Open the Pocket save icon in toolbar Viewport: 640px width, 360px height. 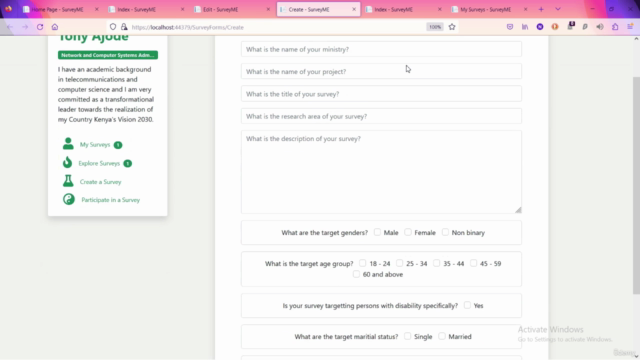pyautogui.click(x=510, y=27)
